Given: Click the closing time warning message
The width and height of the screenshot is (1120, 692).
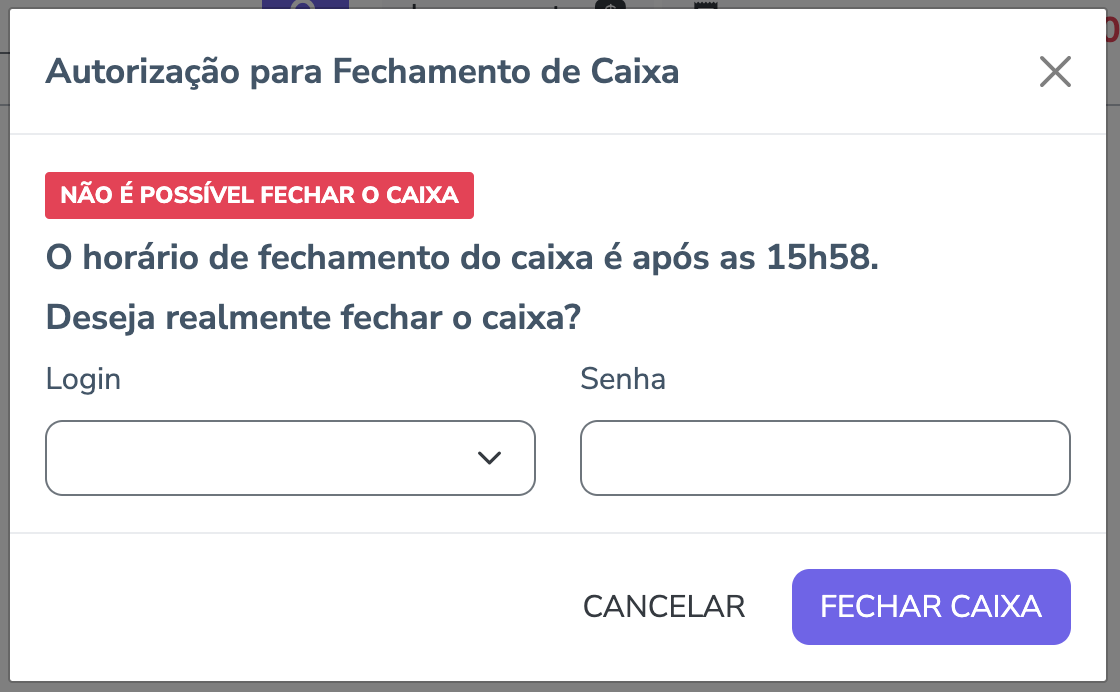Looking at the screenshot, I should (x=400, y=258).
